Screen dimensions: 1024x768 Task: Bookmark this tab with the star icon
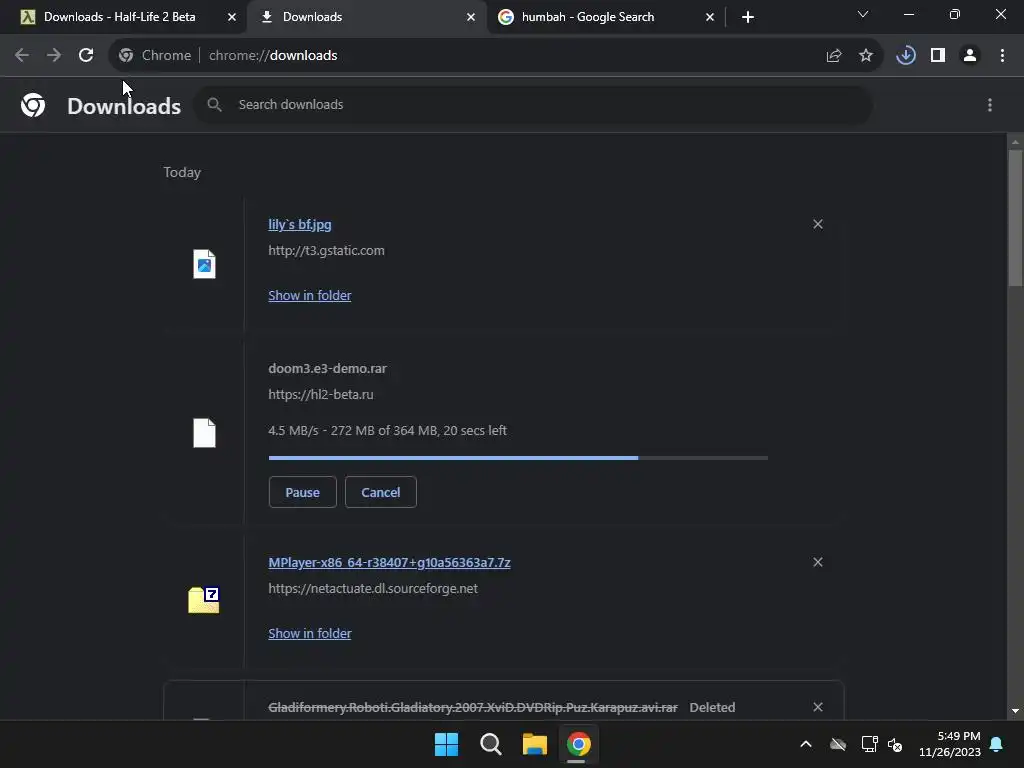866,56
